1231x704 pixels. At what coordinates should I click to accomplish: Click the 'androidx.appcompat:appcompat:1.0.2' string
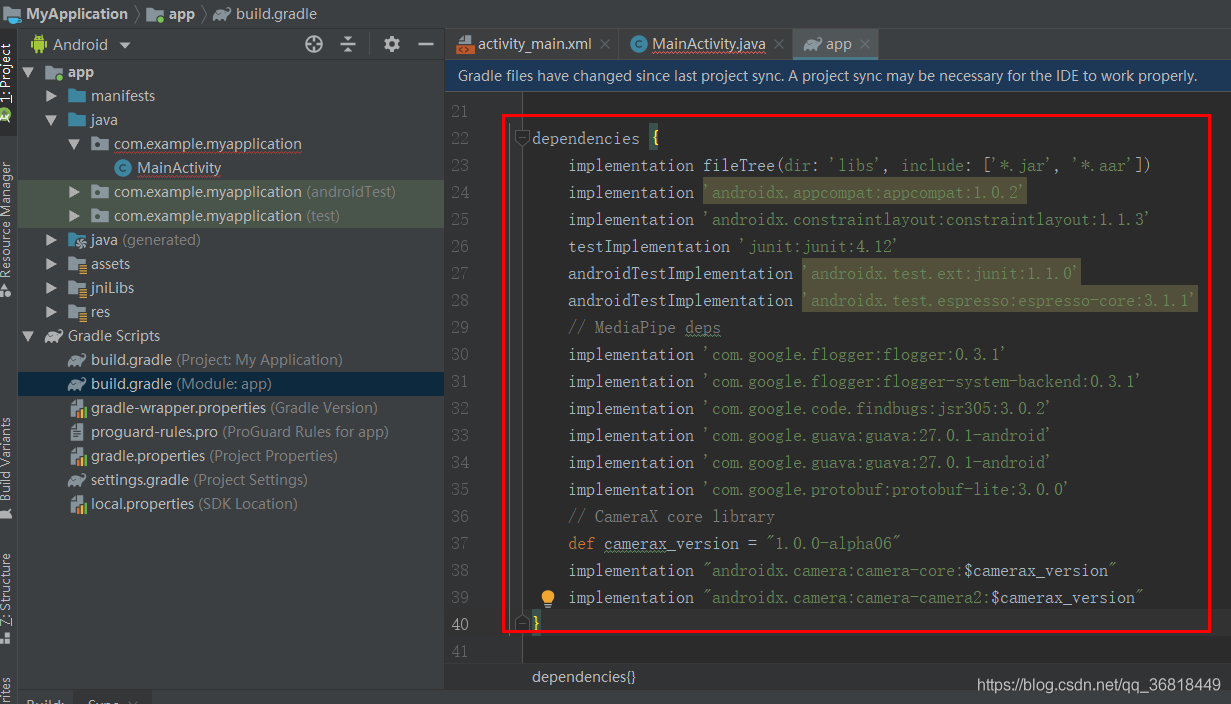(x=865, y=192)
